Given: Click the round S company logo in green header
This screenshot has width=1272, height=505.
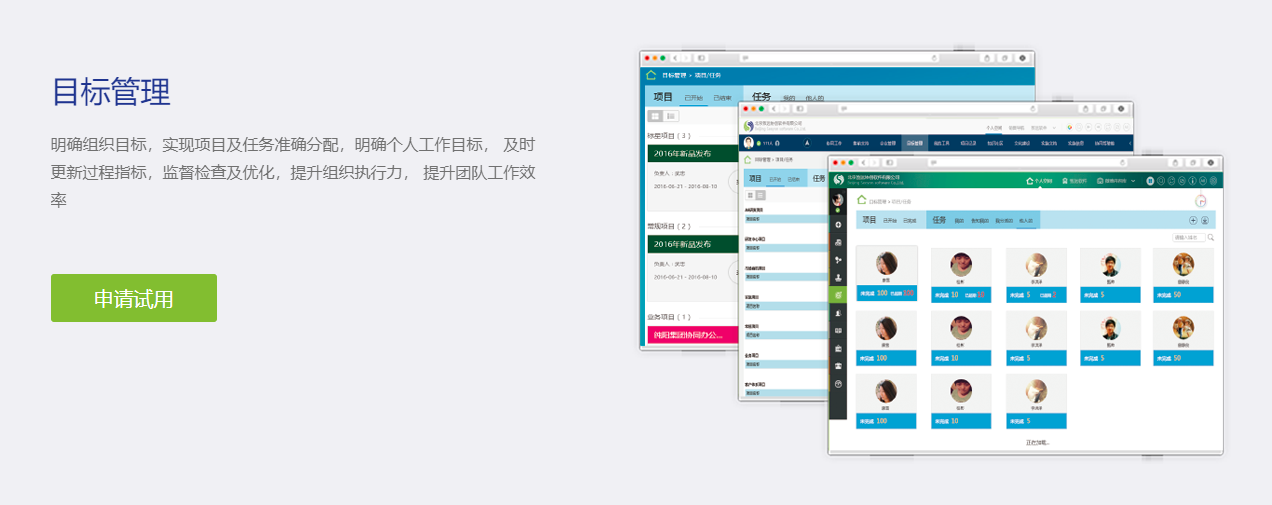Looking at the screenshot, I should (x=838, y=180).
